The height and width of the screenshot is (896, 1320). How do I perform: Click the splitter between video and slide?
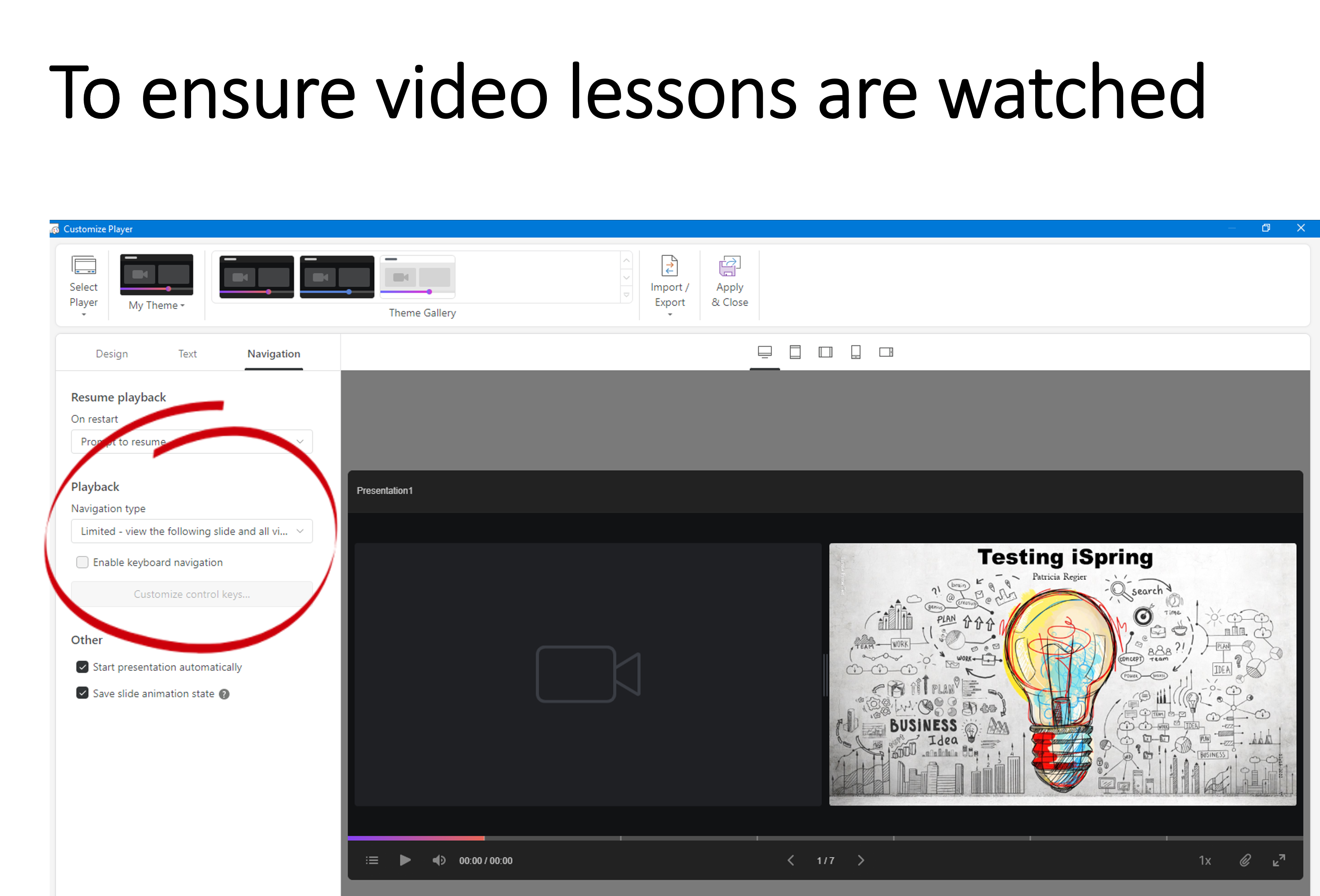825,675
